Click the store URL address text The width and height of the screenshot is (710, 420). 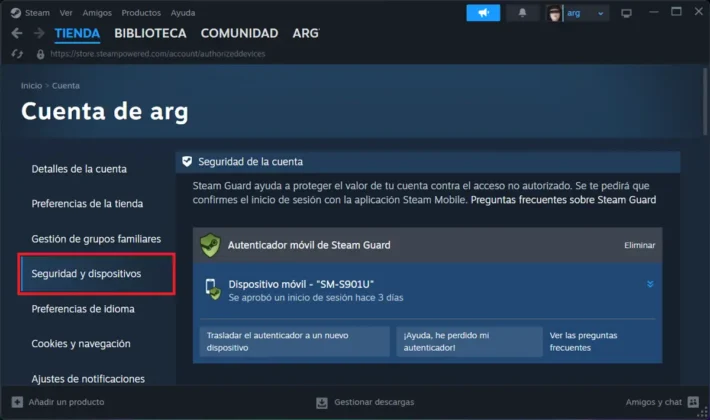(x=158, y=54)
